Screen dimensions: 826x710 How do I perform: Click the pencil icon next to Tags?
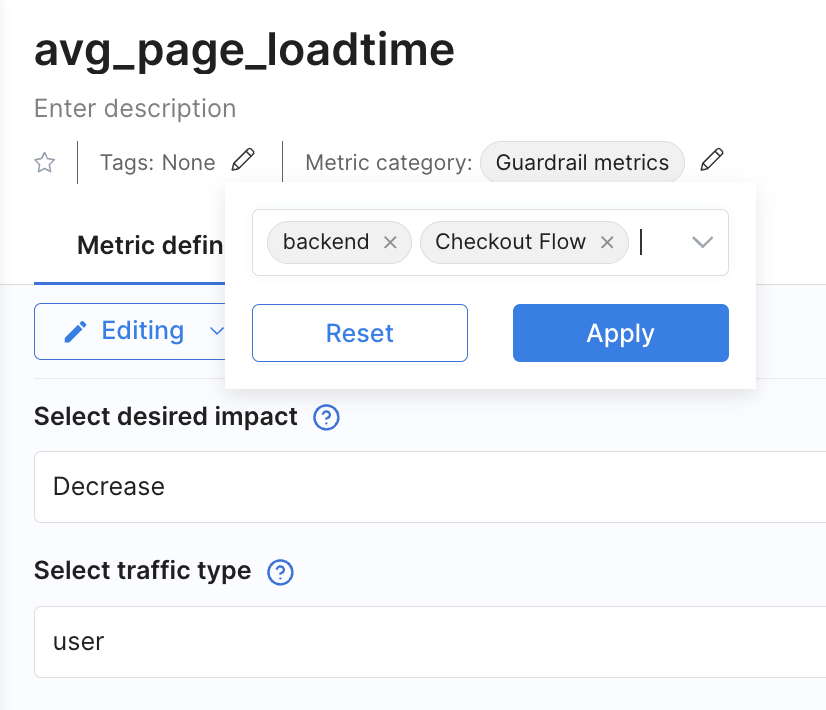coord(243,160)
